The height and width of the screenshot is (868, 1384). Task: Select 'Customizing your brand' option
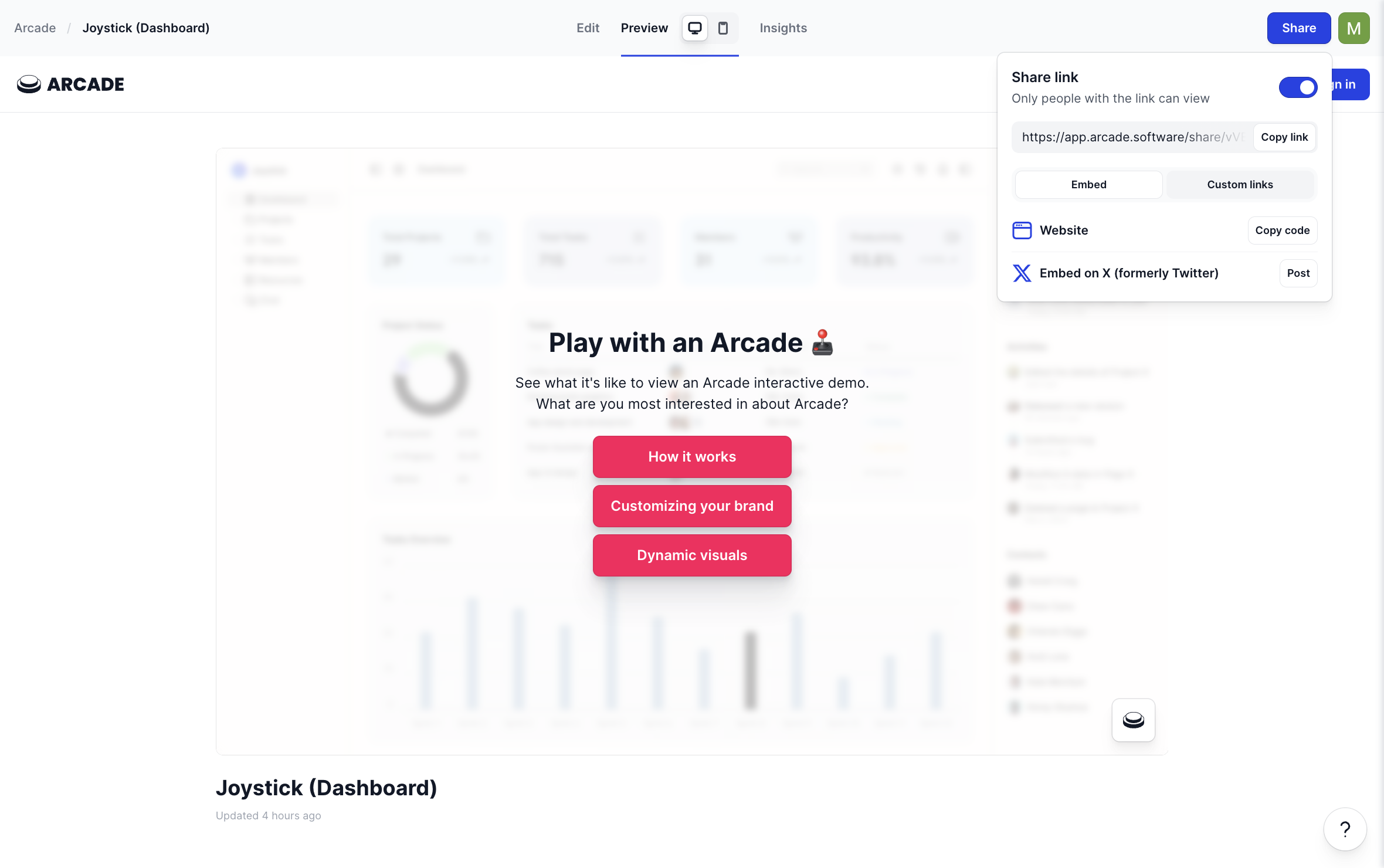[x=692, y=506]
